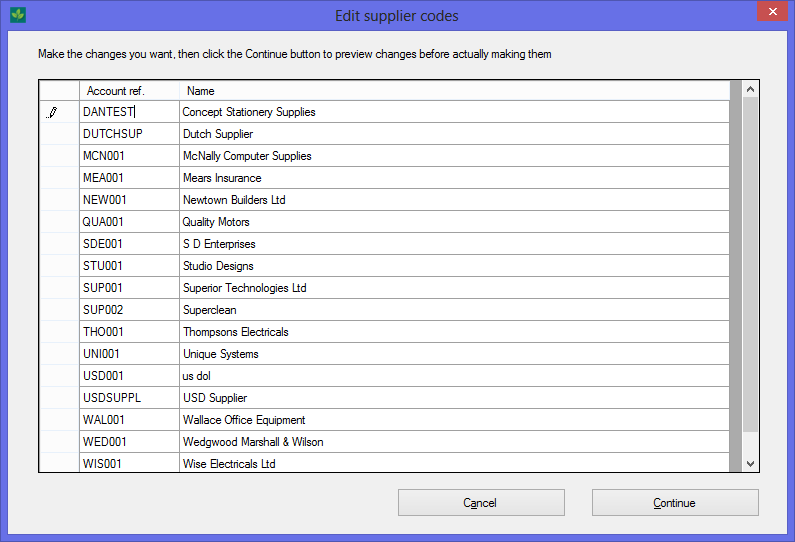This screenshot has width=795, height=542.
Task: Select the WIS001 account ref cell
Action: [x=129, y=463]
